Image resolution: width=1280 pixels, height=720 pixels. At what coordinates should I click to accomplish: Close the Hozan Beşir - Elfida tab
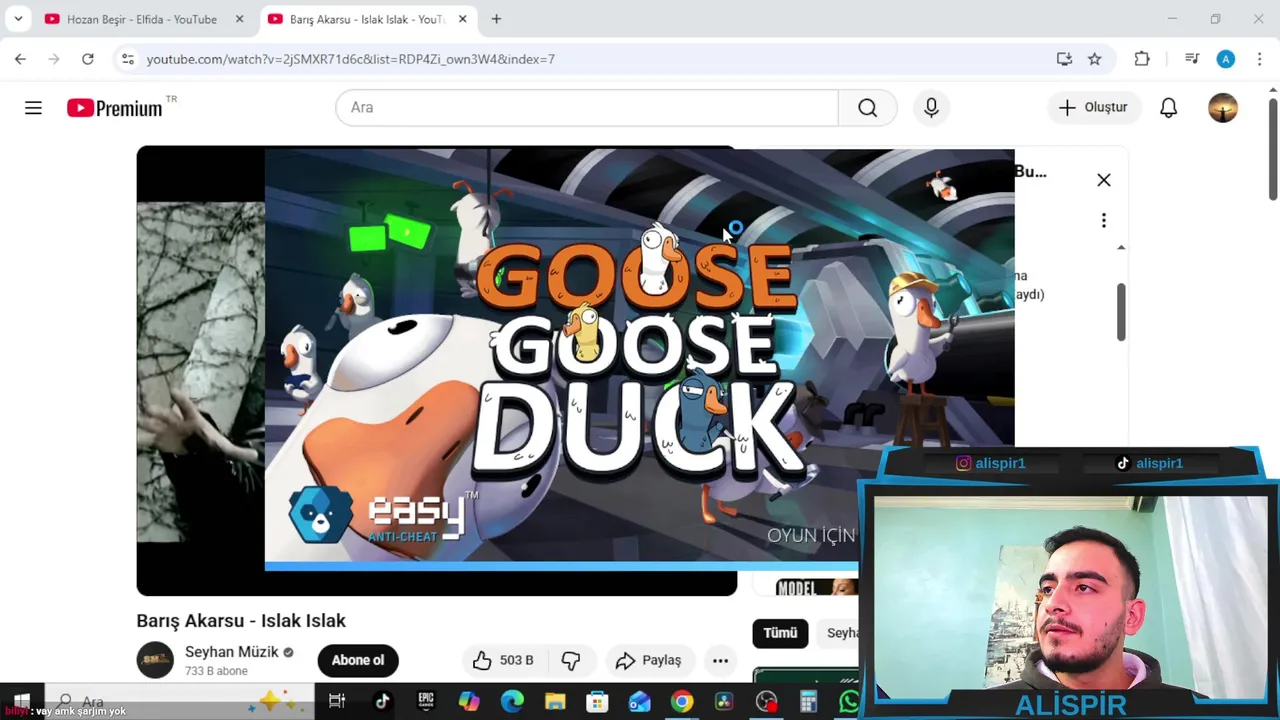click(x=239, y=19)
